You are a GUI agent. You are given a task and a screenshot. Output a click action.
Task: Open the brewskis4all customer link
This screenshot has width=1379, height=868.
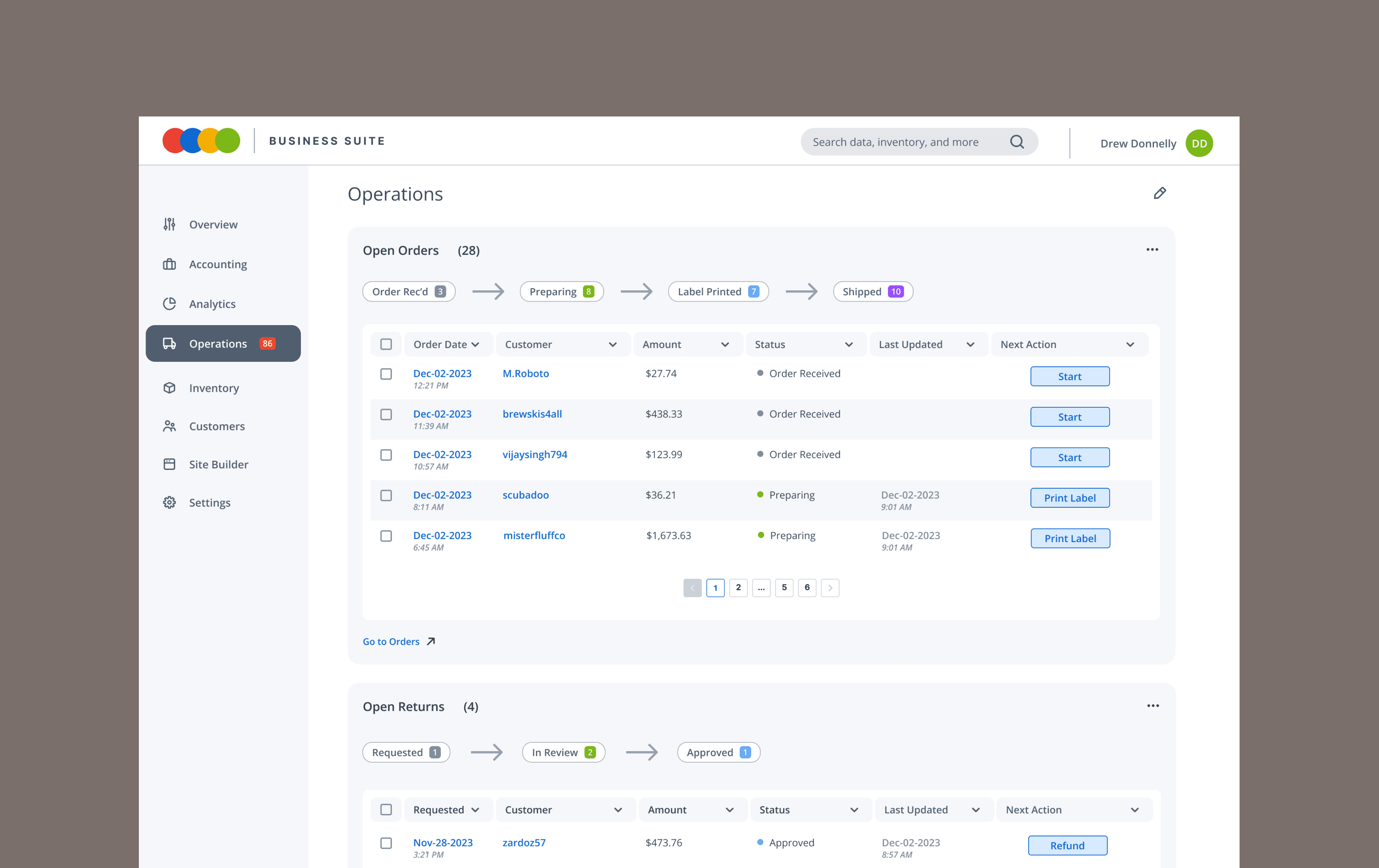pos(532,414)
